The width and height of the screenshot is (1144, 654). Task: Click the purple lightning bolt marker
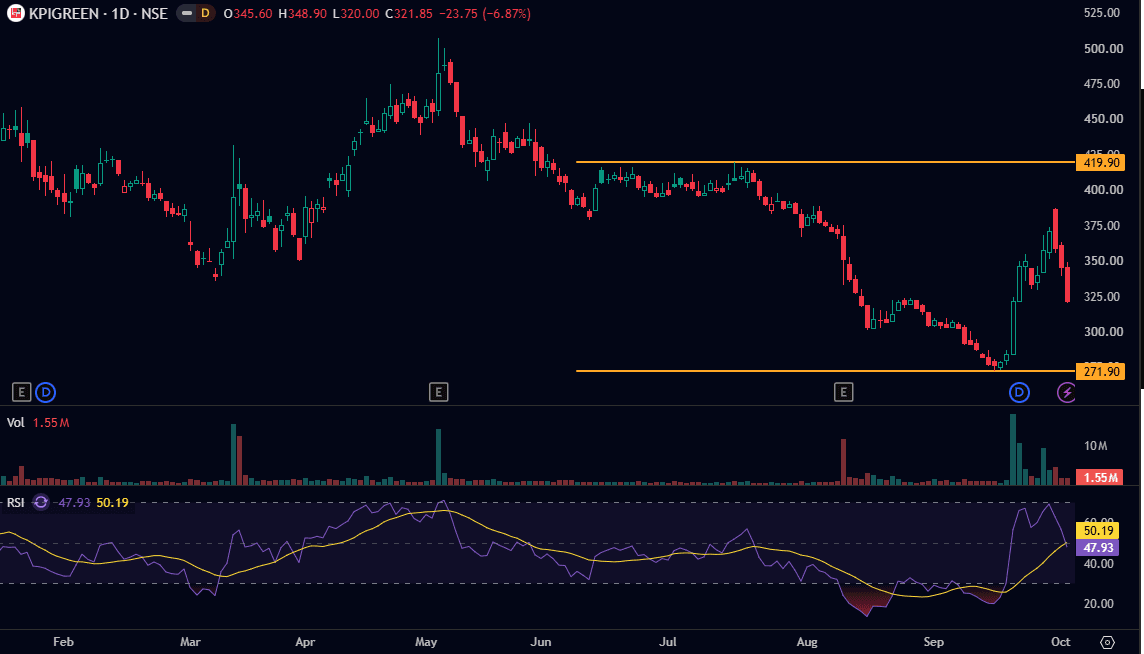pos(1067,393)
